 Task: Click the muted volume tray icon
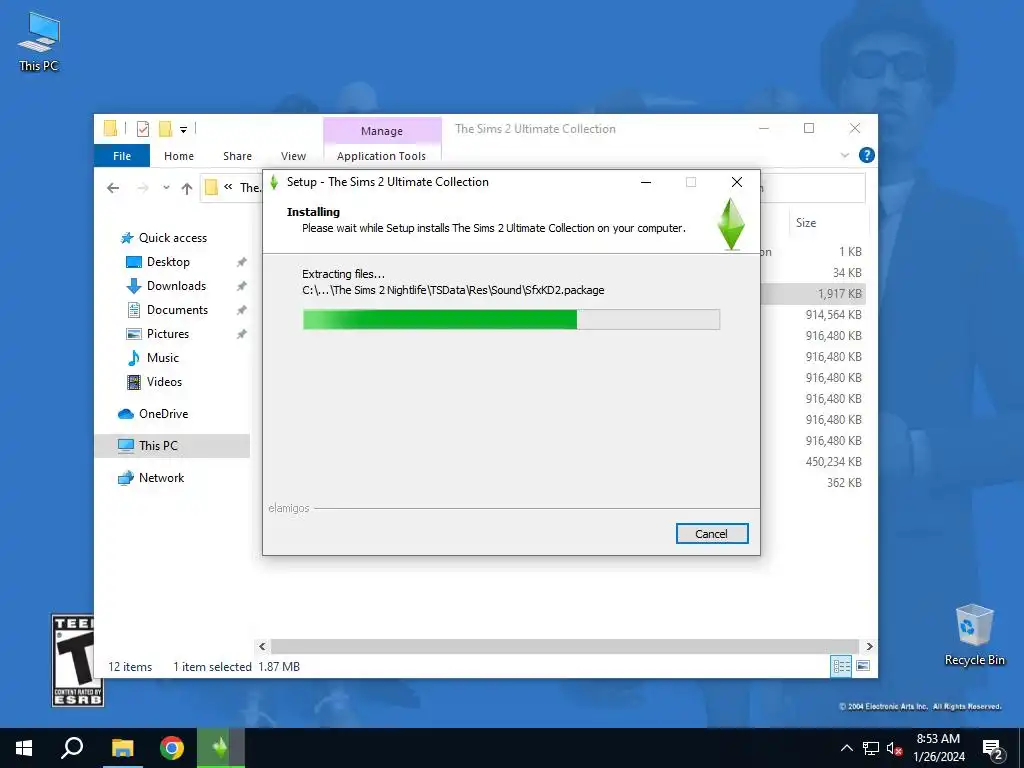pos(894,748)
